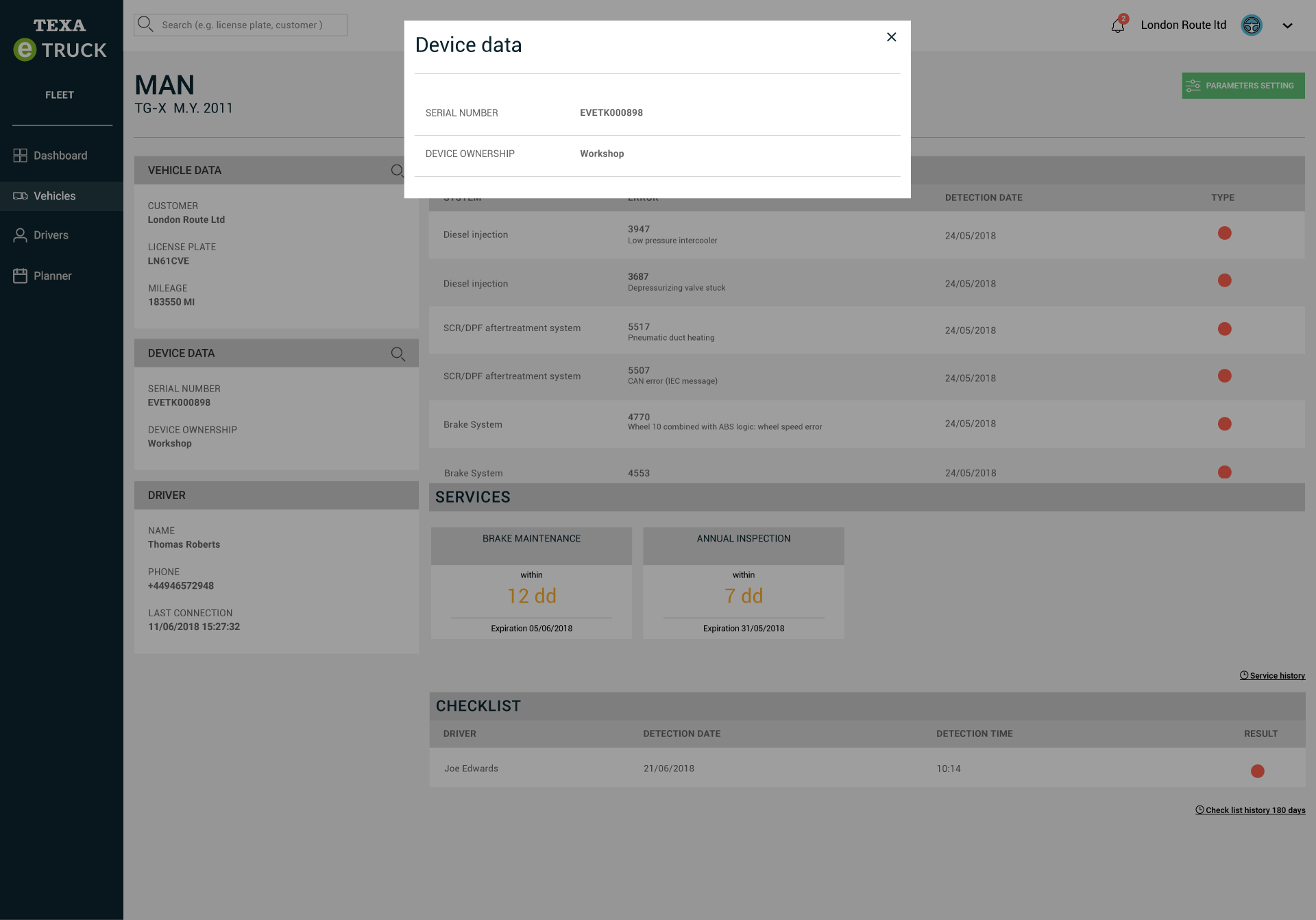1316x920 pixels.
Task: Click the TEXA eTruck logo
Action: point(60,39)
